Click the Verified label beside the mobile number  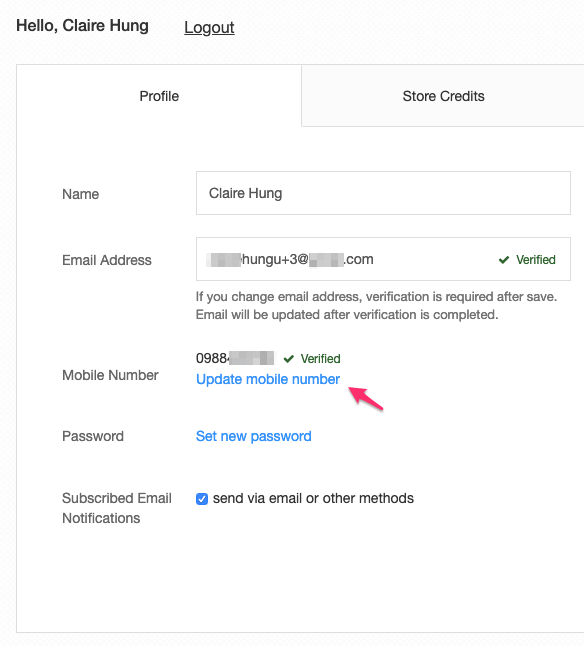point(320,358)
